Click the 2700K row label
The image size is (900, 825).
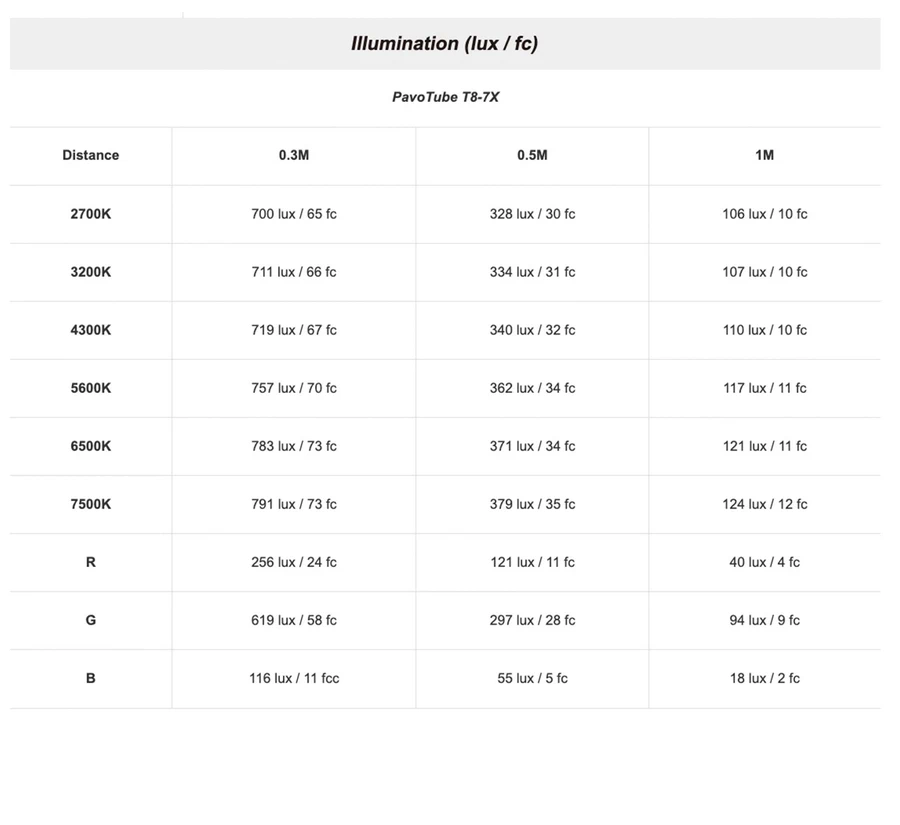(x=90, y=214)
